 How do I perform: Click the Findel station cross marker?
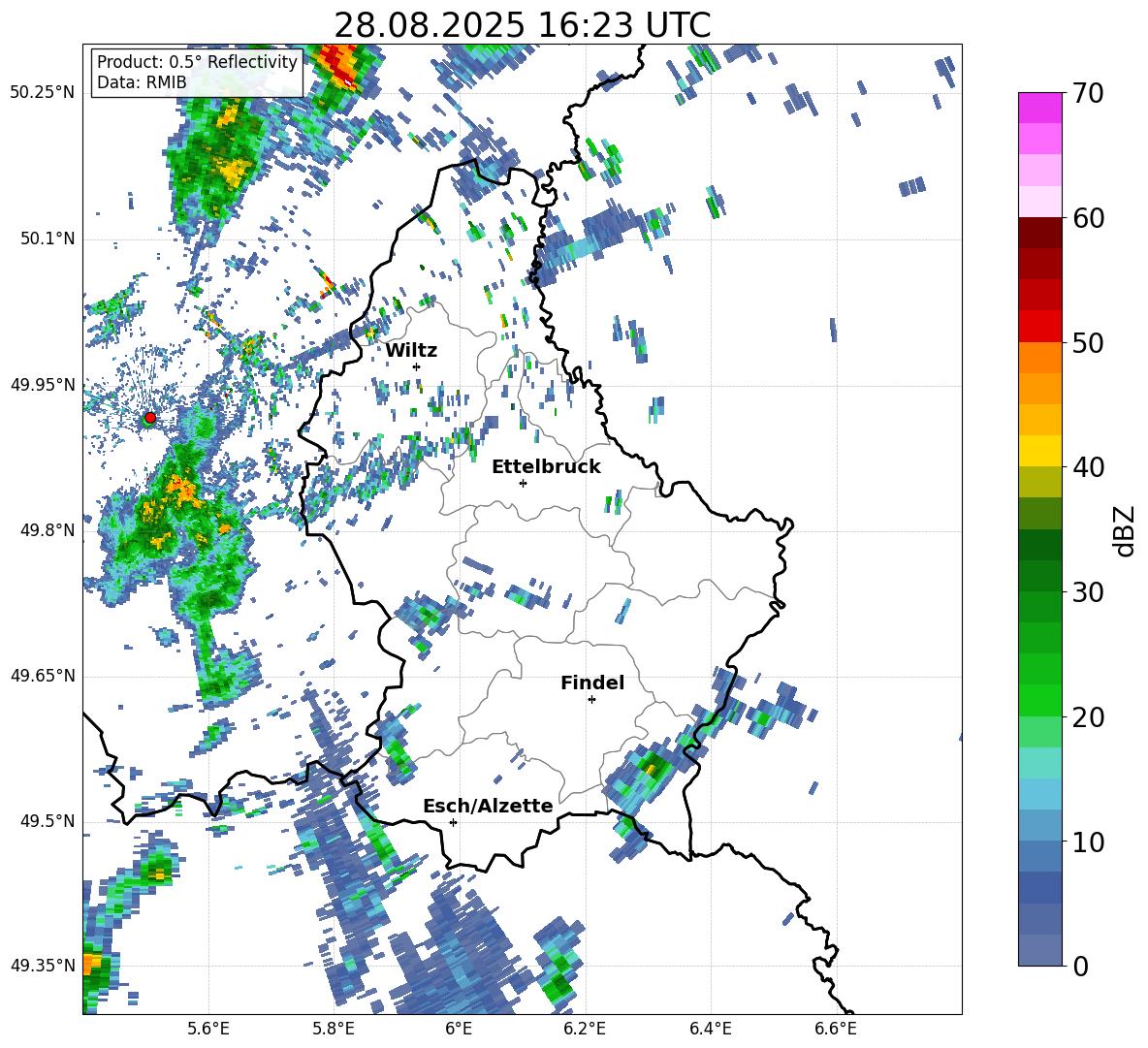591,700
